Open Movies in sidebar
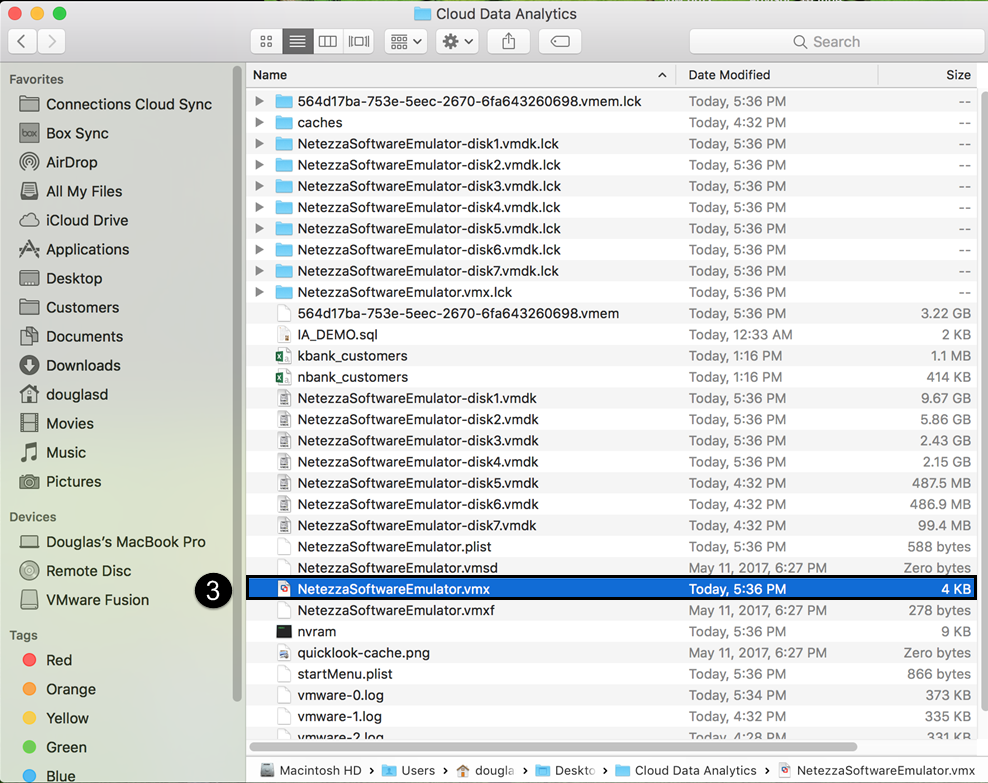 pyautogui.click(x=56, y=423)
